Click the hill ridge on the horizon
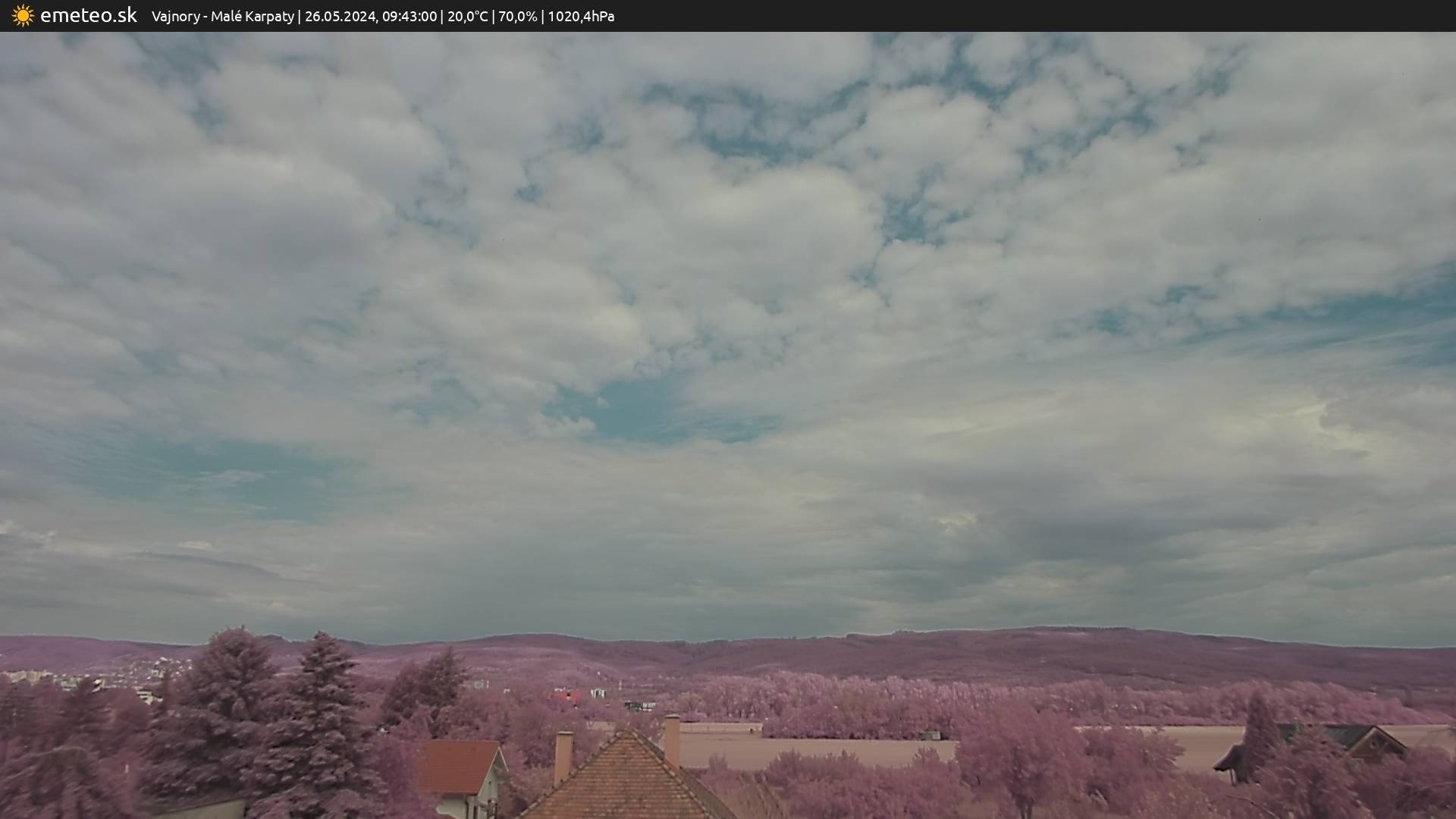1456x819 pixels. pyautogui.click(x=986, y=641)
